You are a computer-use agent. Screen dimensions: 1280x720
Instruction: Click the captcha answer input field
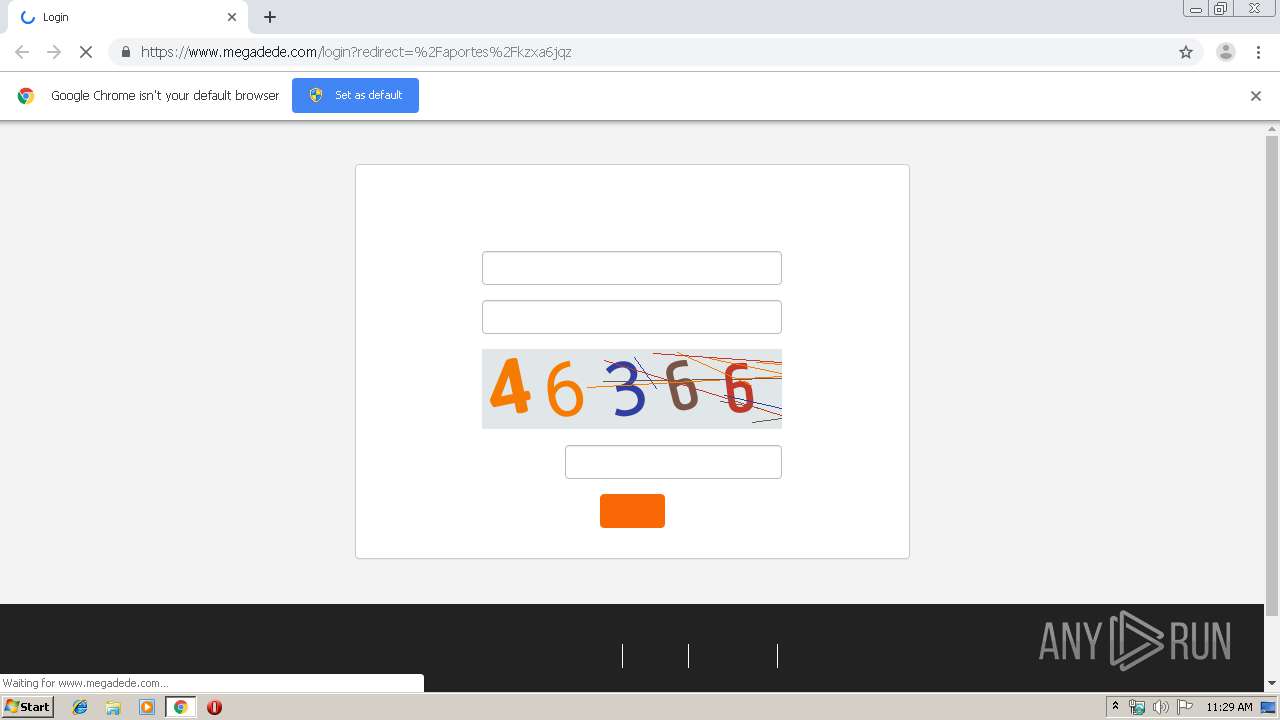pos(673,462)
